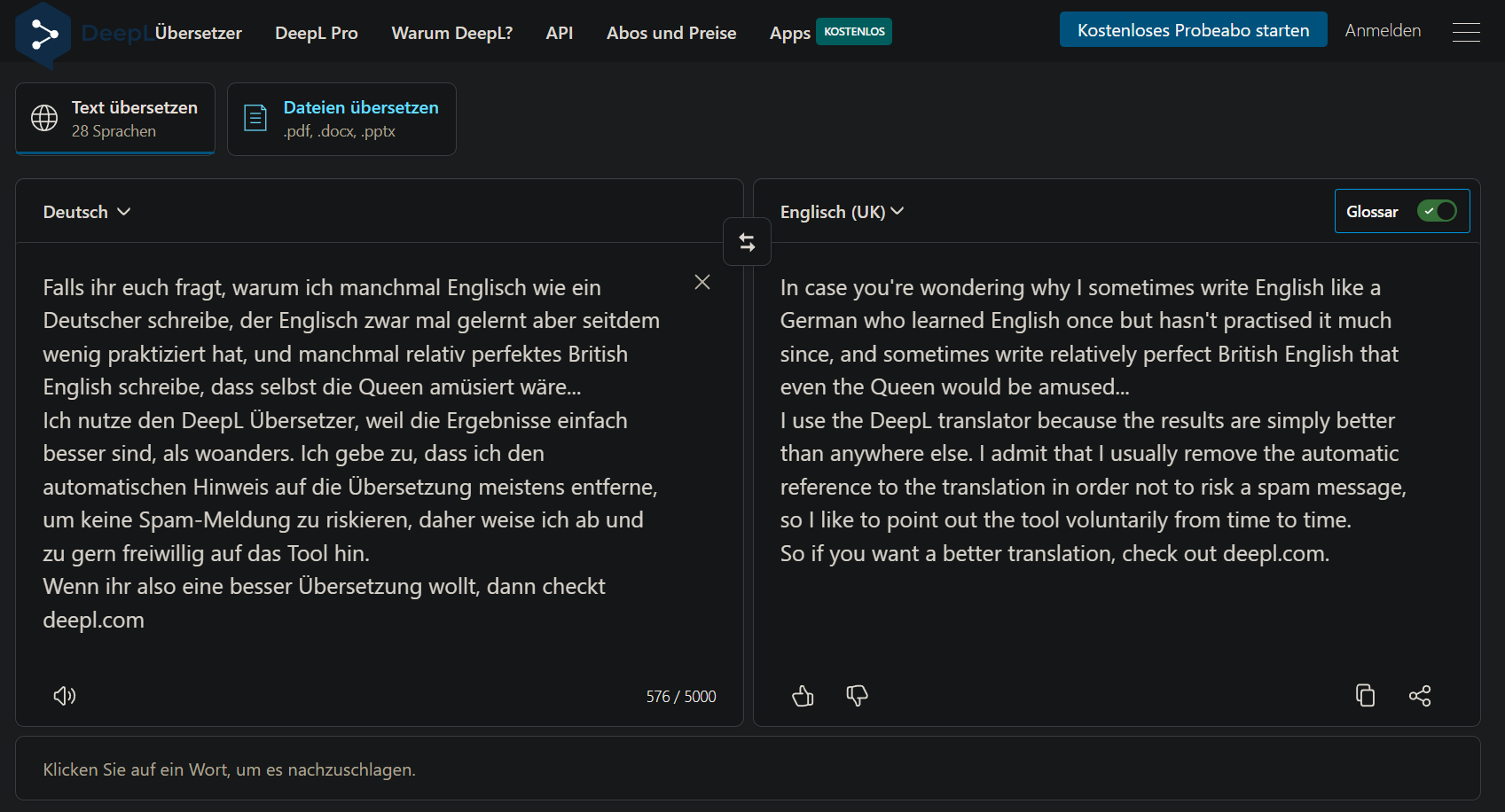Click the word 'Queen' in English translation
Image resolution: width=1505 pixels, height=812 pixels.
tap(903, 386)
